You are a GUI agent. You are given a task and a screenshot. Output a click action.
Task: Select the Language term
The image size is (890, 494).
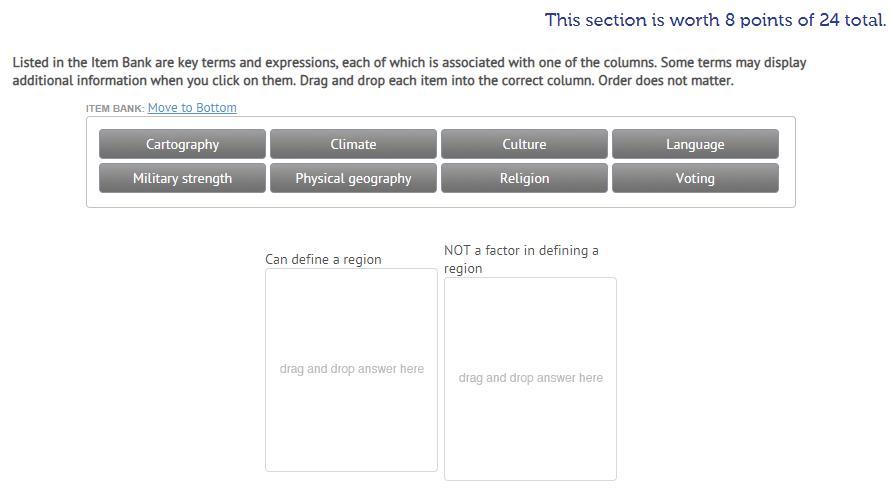click(x=695, y=144)
